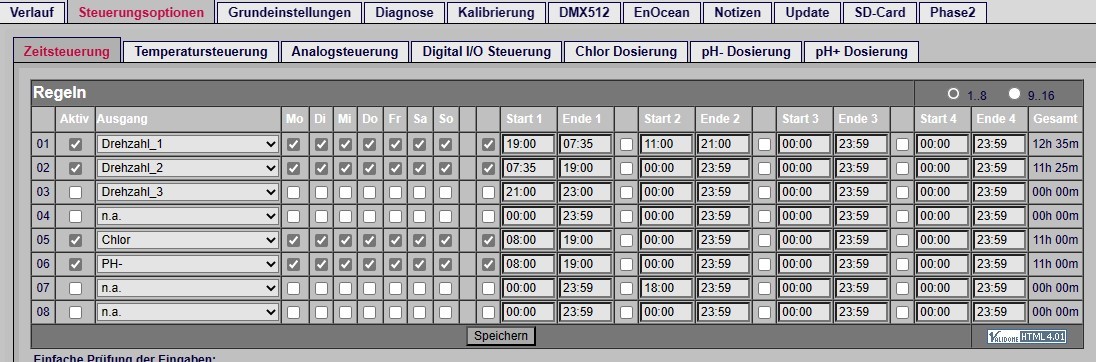The image size is (1096, 362).
Task: Open Ausgang dropdown in rule 08
Action: [188, 312]
